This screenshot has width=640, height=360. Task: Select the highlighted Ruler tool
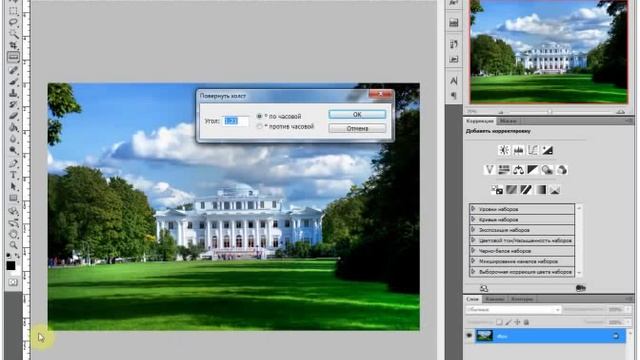click(x=13, y=57)
